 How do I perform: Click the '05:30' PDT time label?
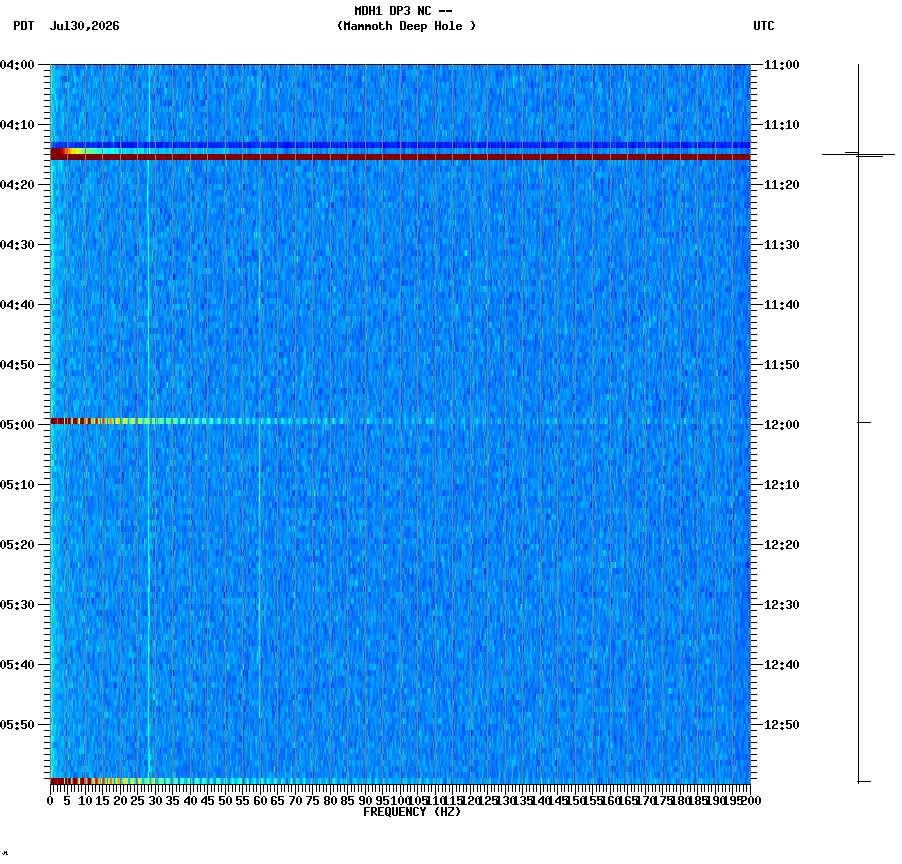point(17,605)
